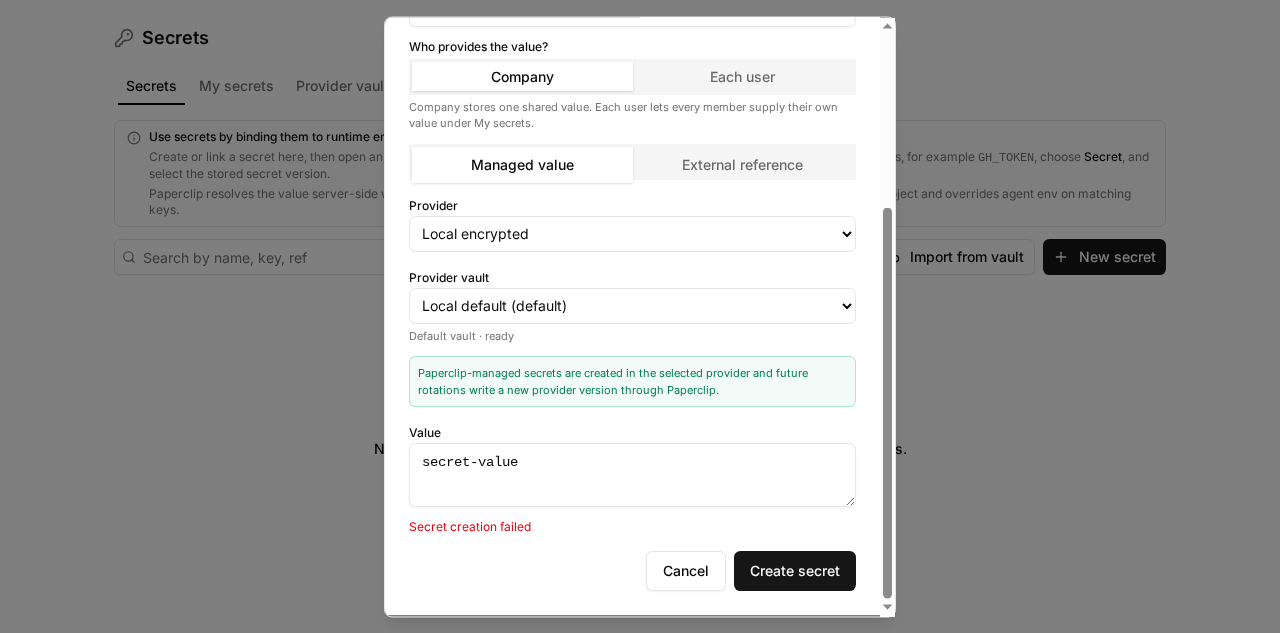Click the search magnifier icon

129,257
